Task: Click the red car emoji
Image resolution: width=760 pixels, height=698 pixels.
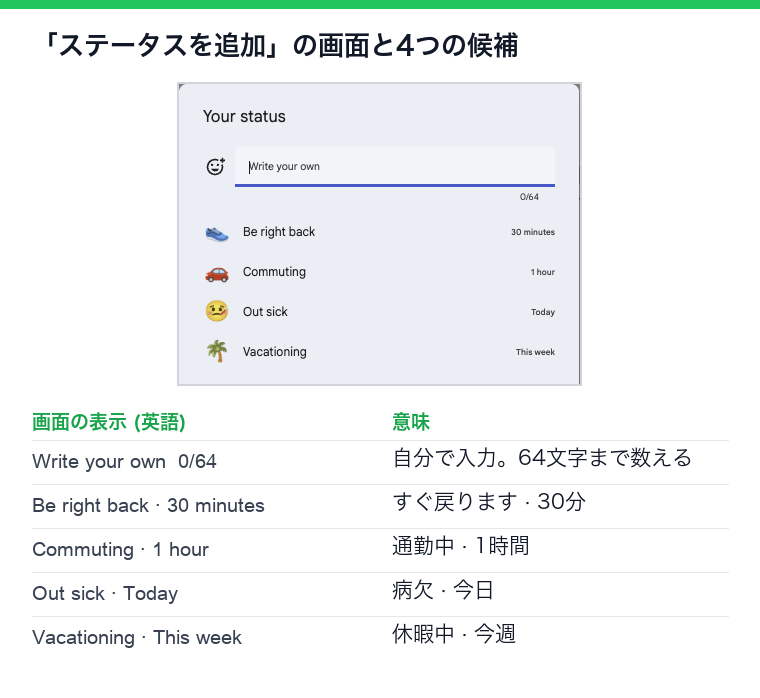Action: 217,274
